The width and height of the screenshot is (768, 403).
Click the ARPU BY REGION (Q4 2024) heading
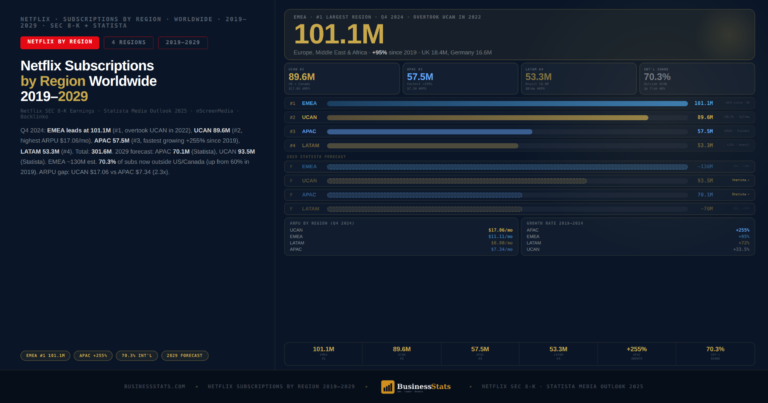322,223
